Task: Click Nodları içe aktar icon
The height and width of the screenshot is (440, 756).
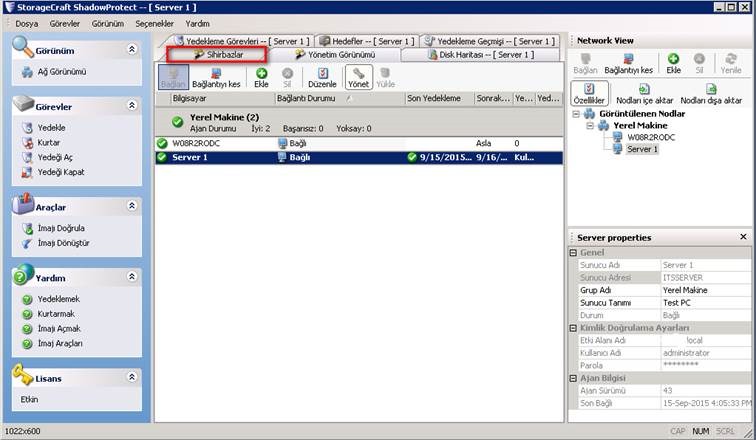Action: (644, 93)
